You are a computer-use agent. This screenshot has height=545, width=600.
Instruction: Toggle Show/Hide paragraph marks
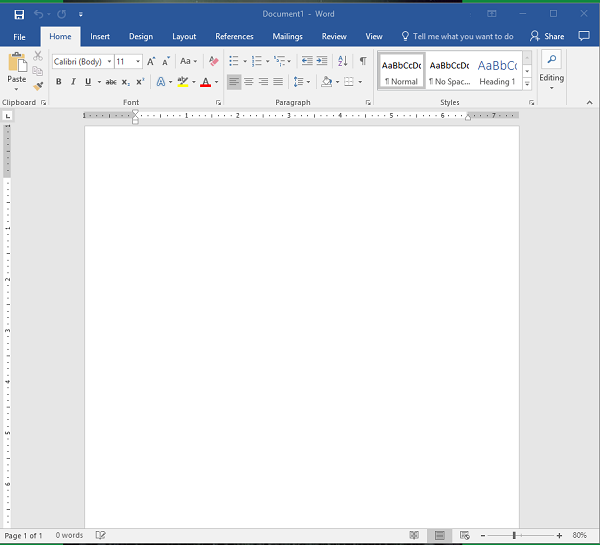point(362,61)
